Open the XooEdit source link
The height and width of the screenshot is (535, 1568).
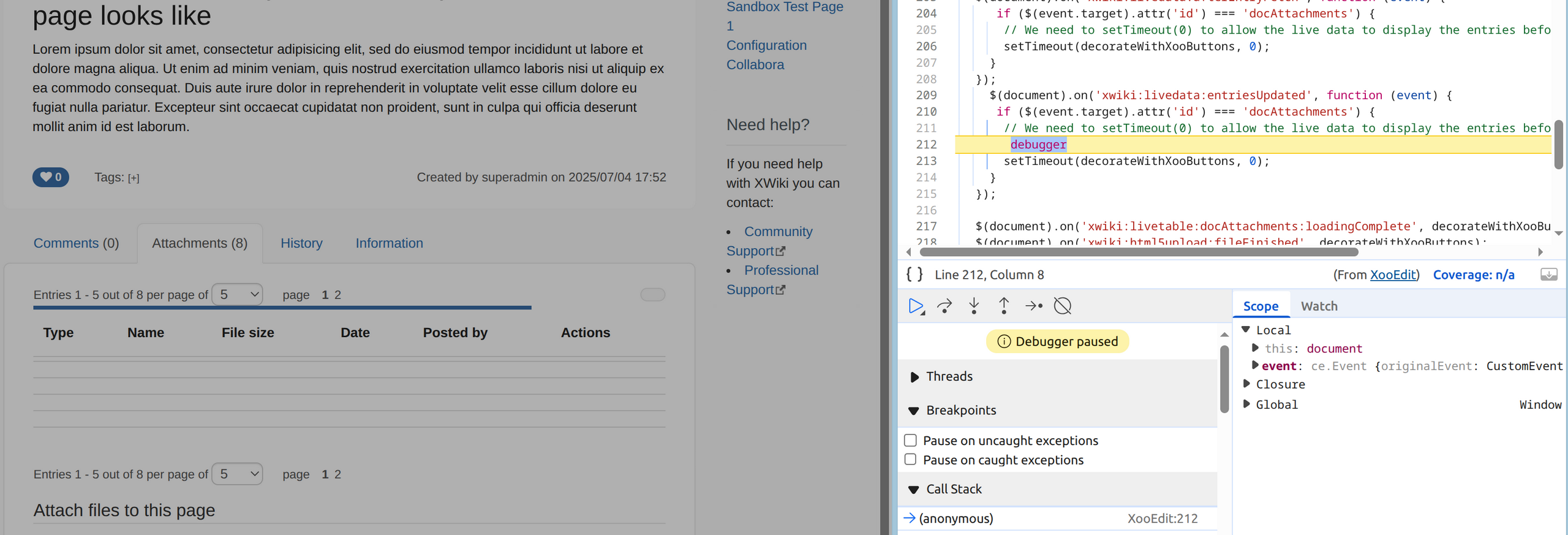[x=1393, y=275]
